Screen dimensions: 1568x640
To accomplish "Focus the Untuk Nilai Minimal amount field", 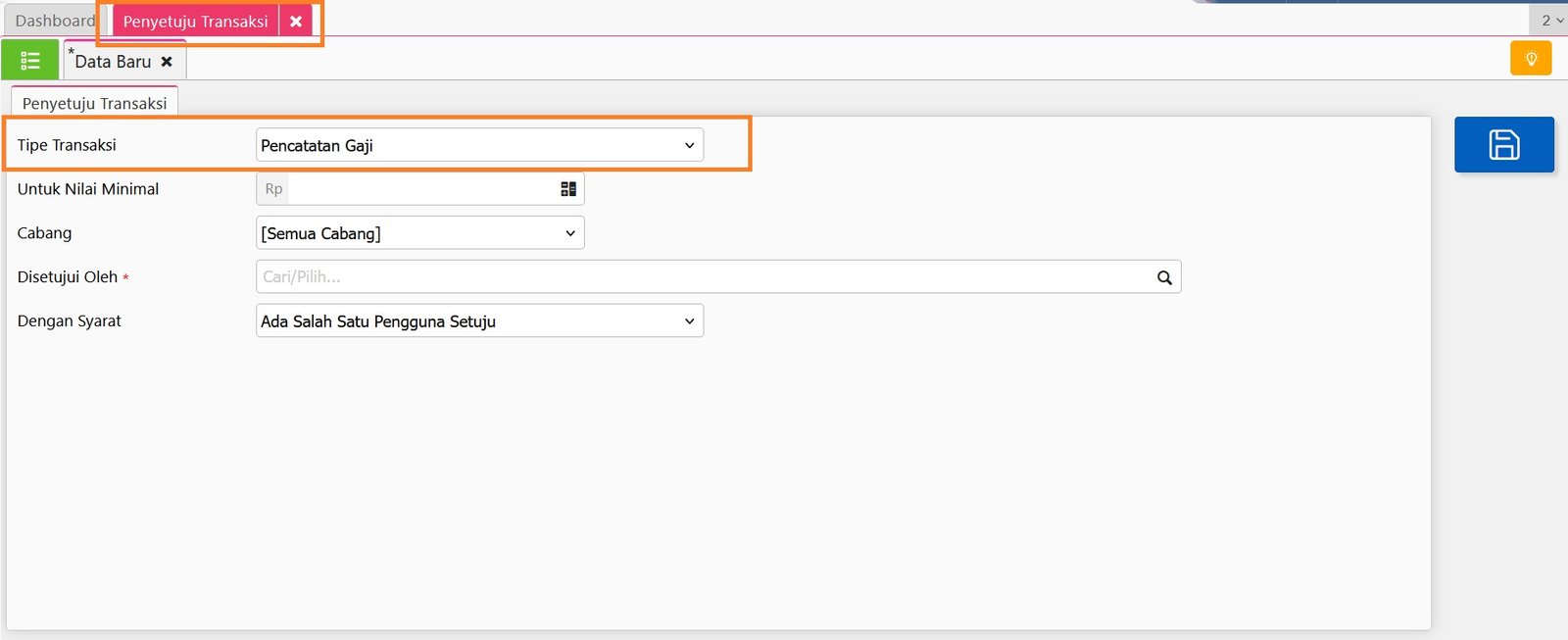I will (421, 189).
